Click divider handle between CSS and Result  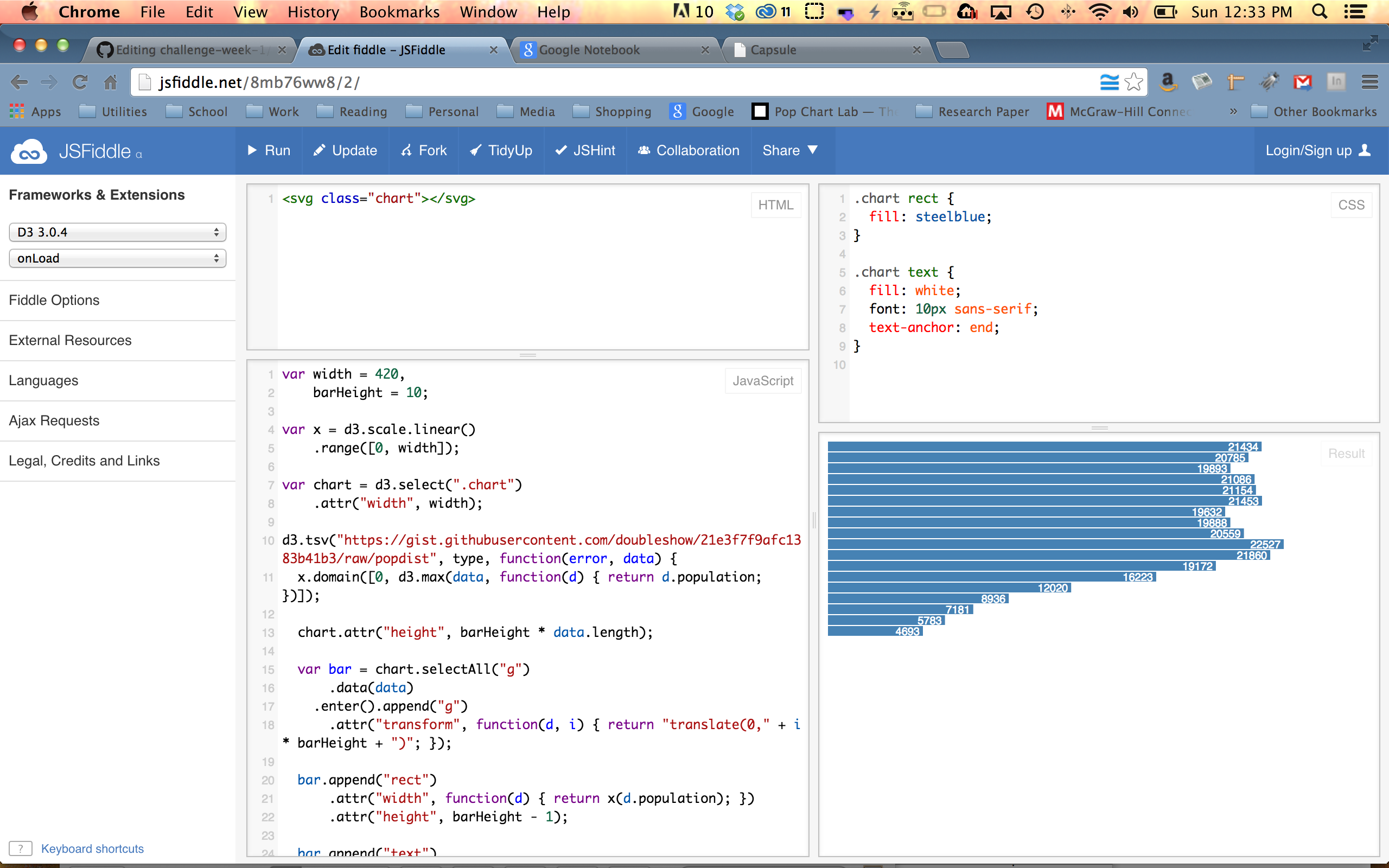(1099, 428)
